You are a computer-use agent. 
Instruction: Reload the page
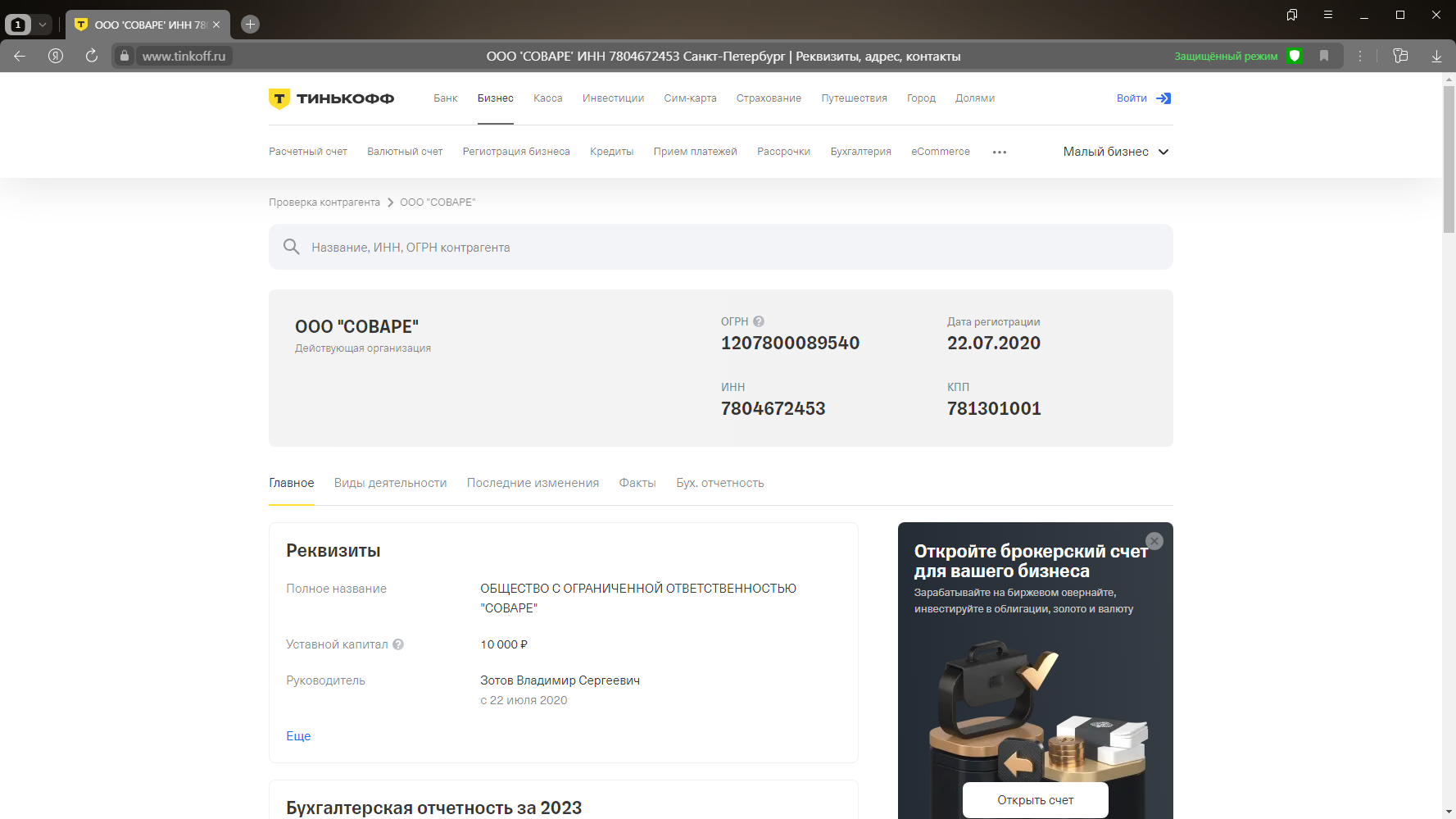pos(92,56)
